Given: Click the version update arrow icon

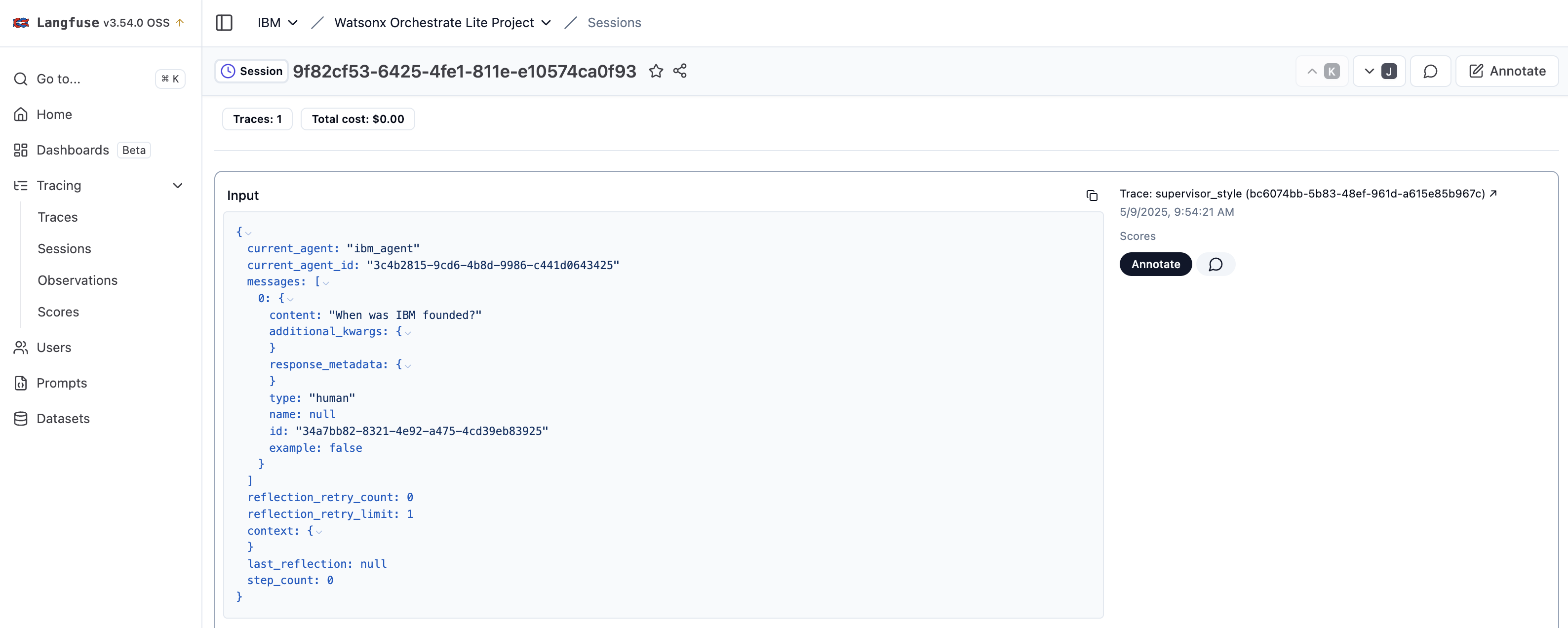Looking at the screenshot, I should click(x=180, y=23).
